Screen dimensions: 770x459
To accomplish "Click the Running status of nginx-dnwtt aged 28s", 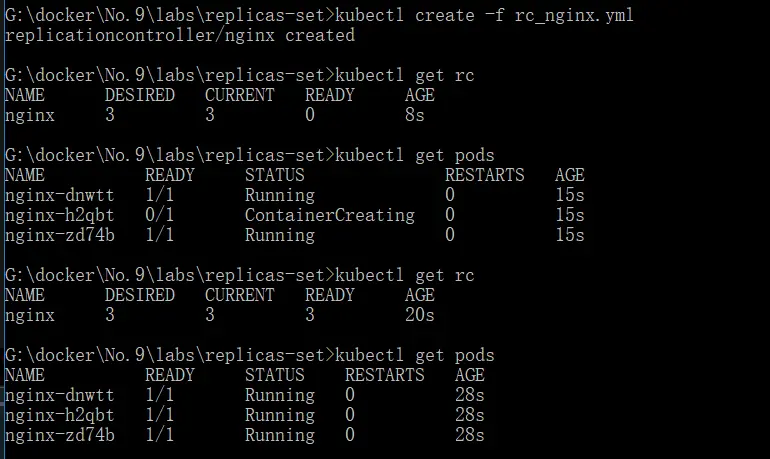I will click(279, 395).
